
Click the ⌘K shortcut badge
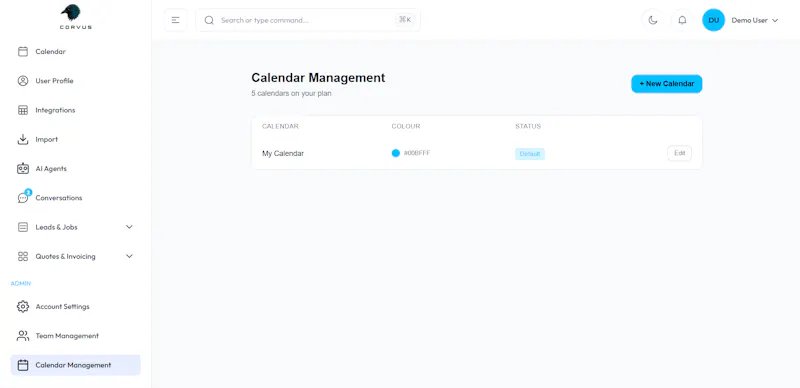[x=405, y=20]
